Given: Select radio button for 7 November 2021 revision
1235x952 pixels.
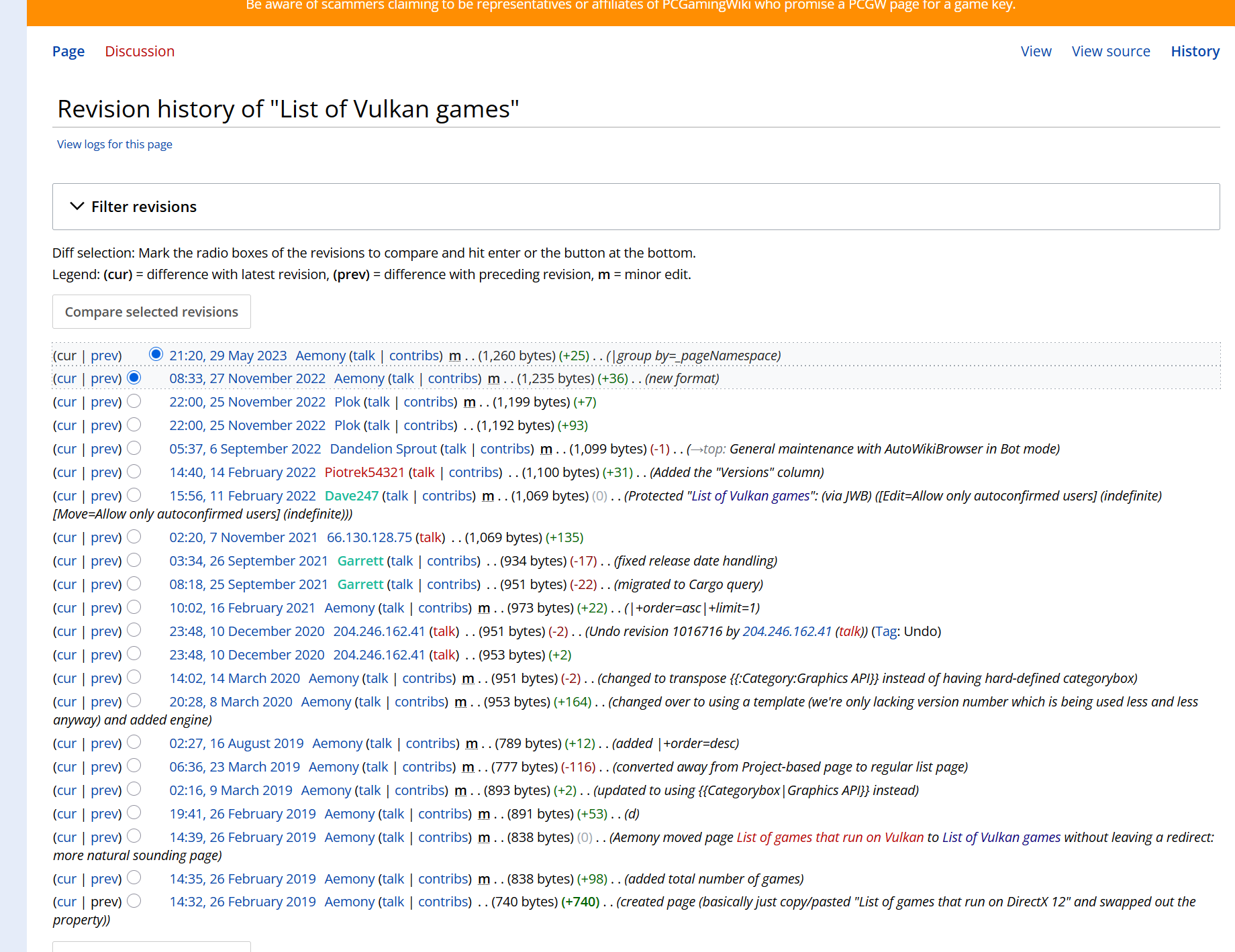Looking at the screenshot, I should 134,537.
